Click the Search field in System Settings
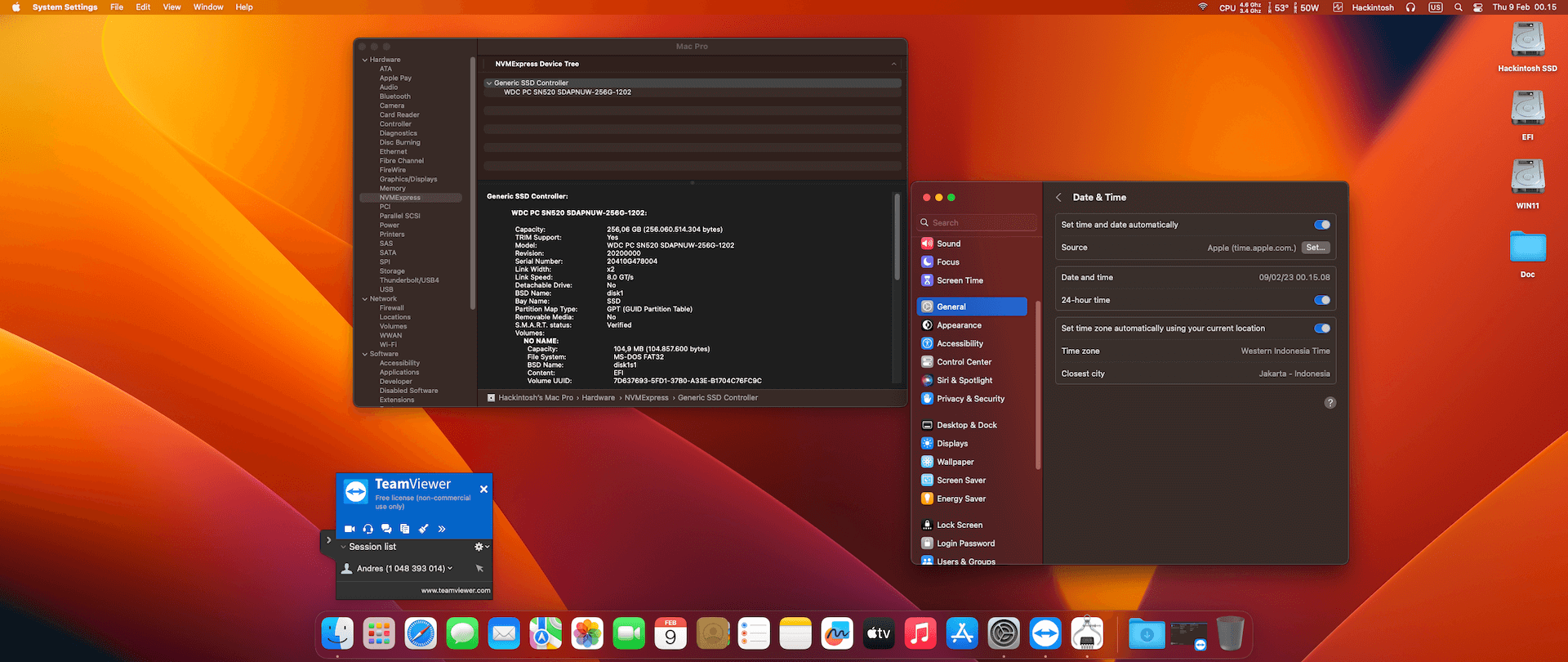Image resolution: width=1568 pixels, height=662 pixels. 978,222
